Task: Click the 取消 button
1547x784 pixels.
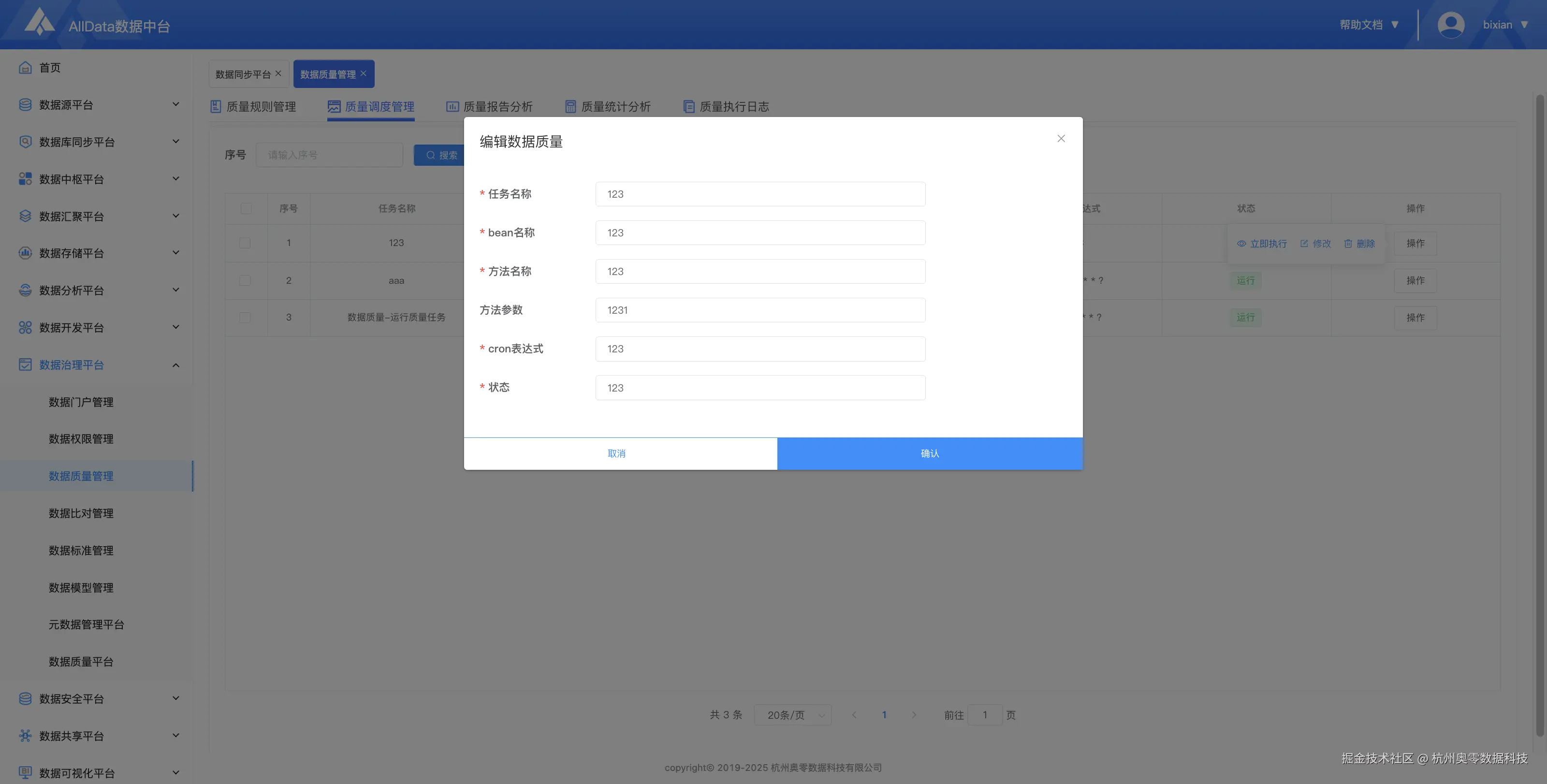Action: pyautogui.click(x=616, y=453)
